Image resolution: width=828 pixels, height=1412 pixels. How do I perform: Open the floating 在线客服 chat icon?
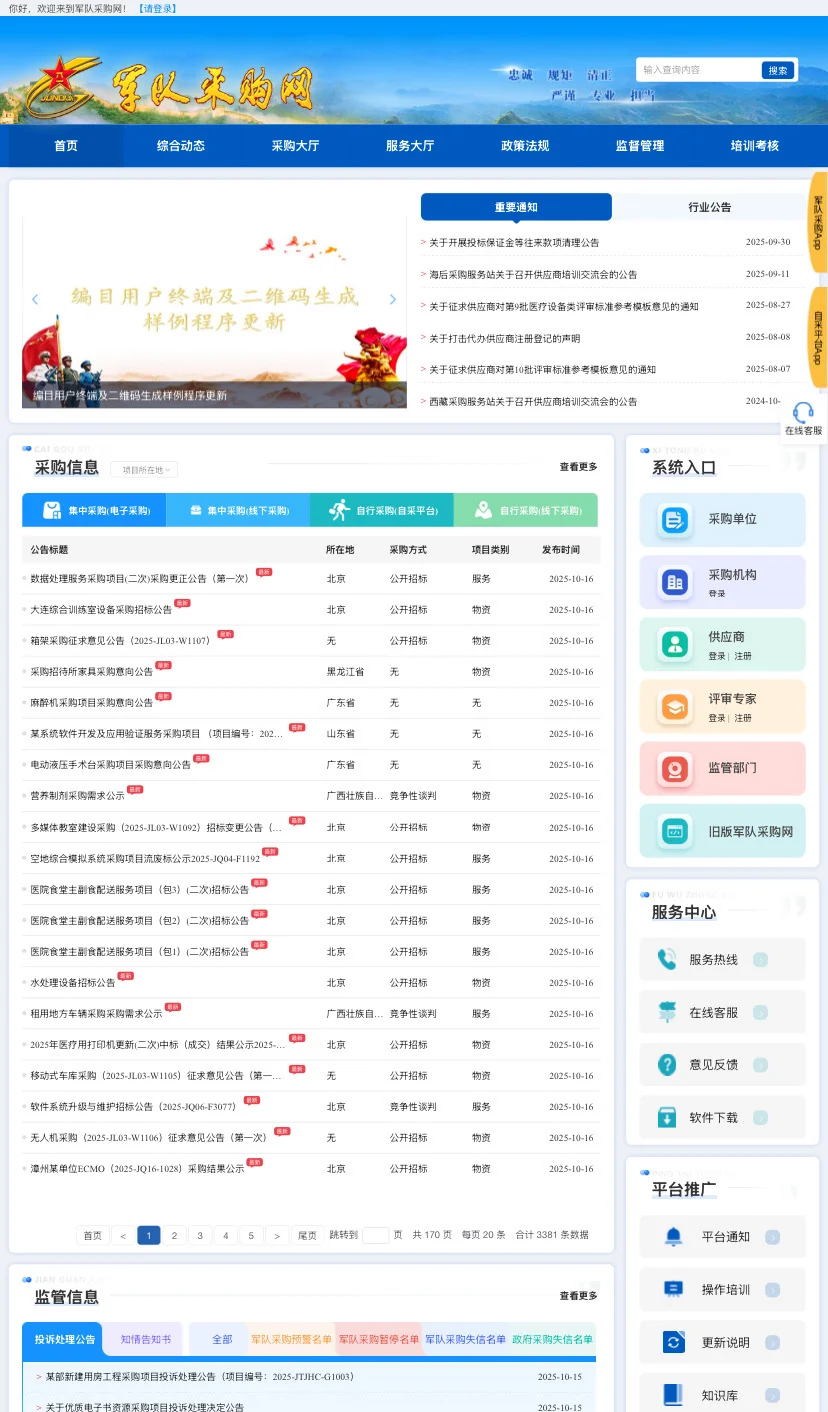tap(802, 414)
